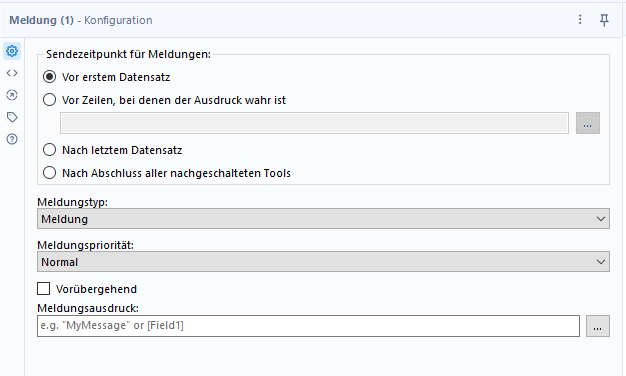The height and width of the screenshot is (376, 626).
Task: Expand the Meldungstyp dropdown
Action: point(323,219)
